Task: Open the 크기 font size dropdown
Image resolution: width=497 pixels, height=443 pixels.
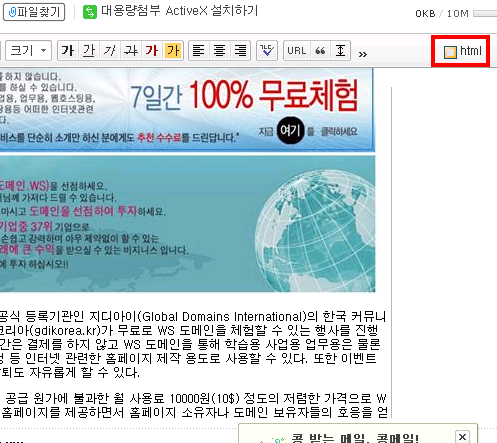Action: tap(29, 51)
